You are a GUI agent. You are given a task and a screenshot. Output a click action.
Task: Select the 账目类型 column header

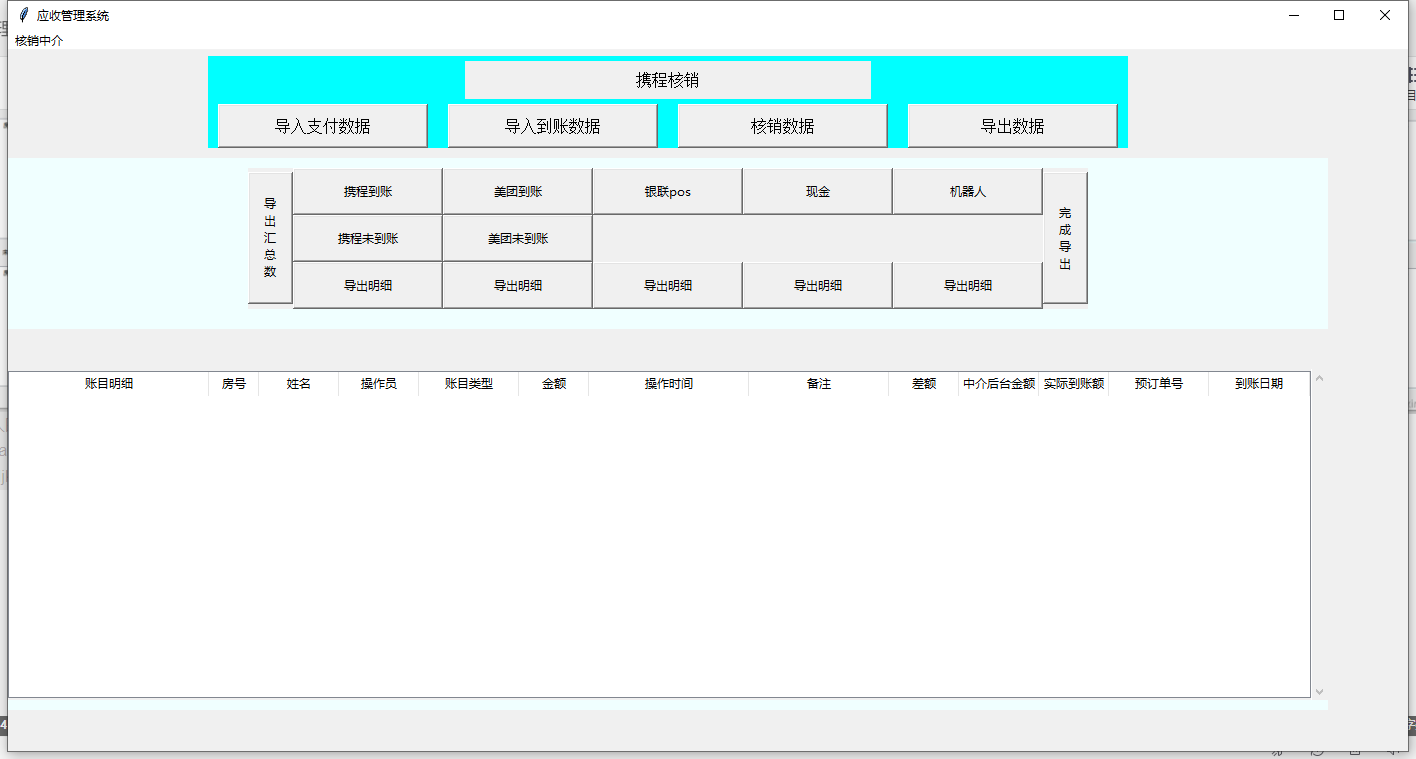tap(469, 384)
